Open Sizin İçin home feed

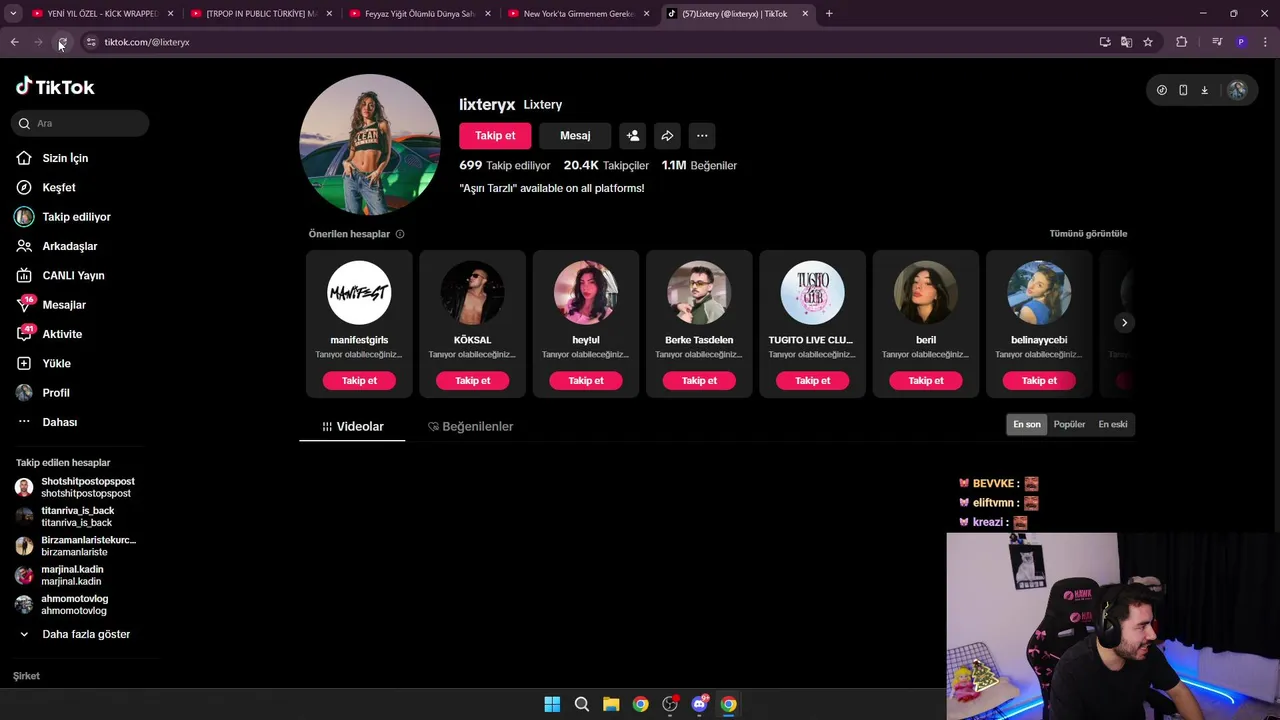coord(52,158)
